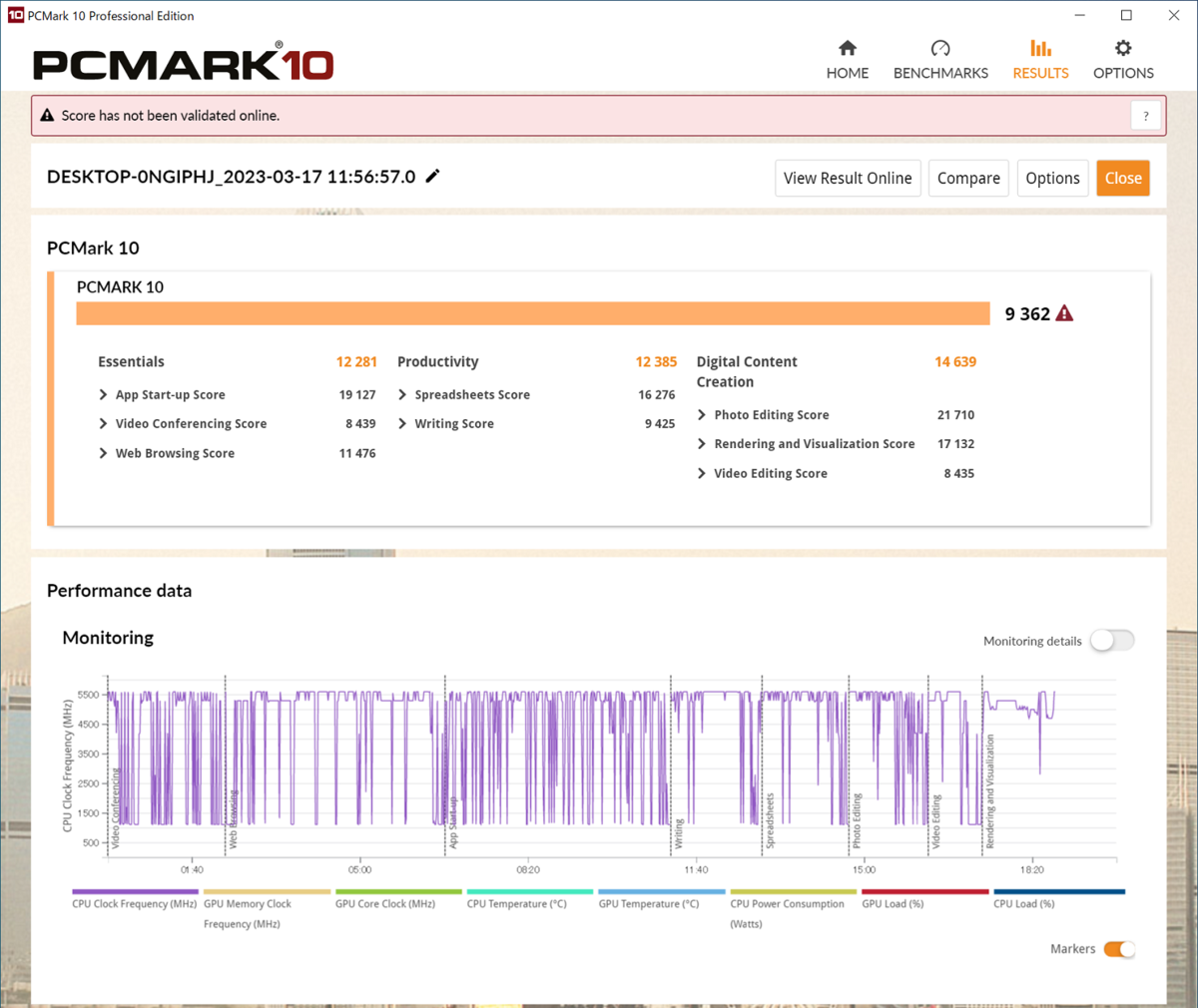Expand Writing Score

(x=402, y=423)
